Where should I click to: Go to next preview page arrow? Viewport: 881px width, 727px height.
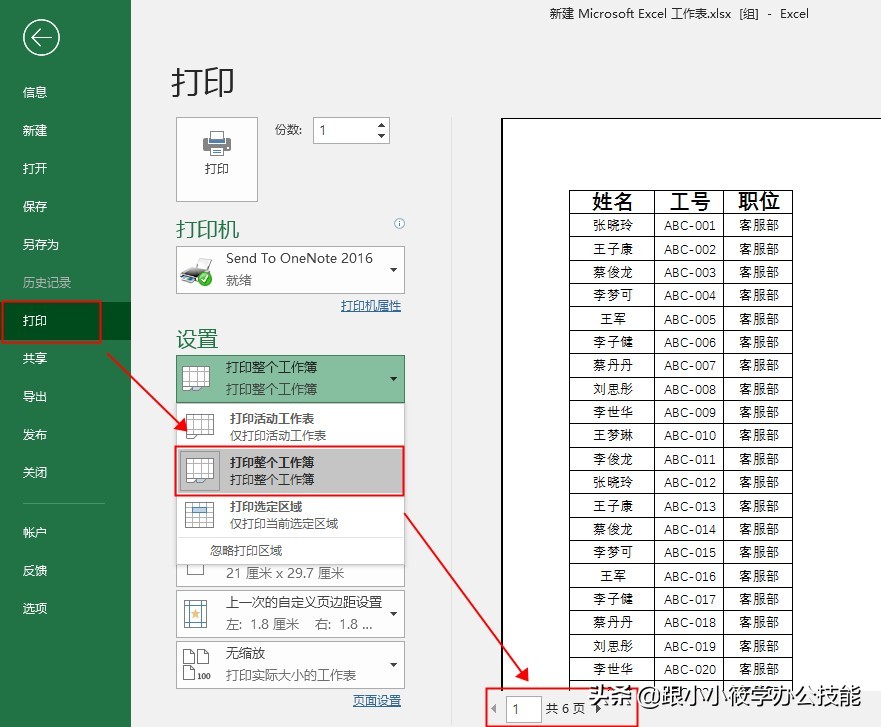click(x=598, y=708)
